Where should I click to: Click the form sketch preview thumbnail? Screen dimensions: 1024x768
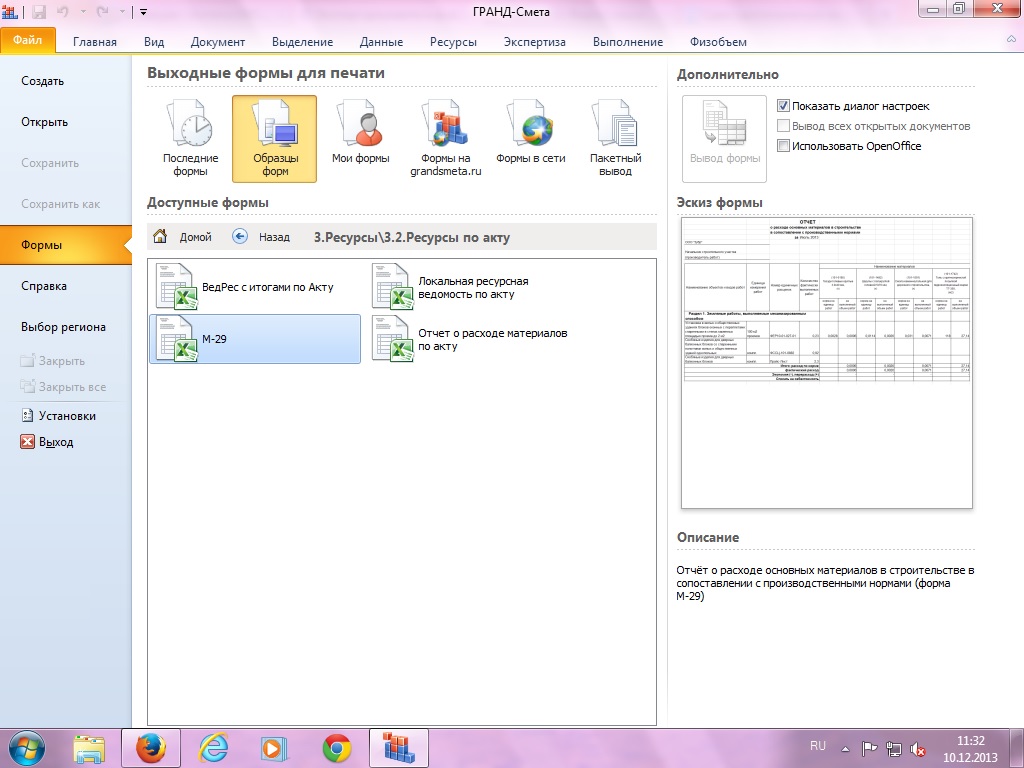825,362
